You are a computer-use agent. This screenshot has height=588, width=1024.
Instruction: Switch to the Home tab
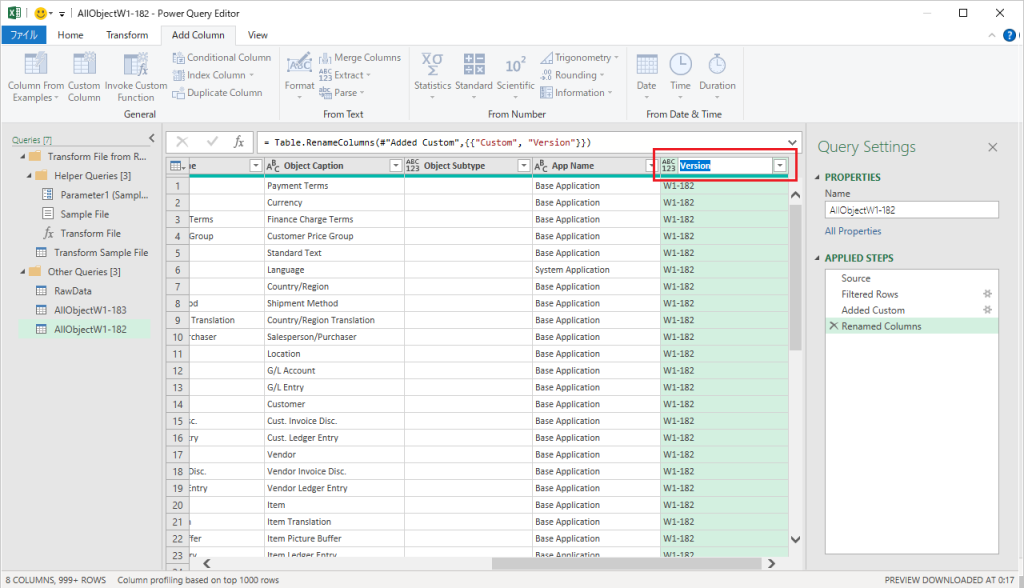70,35
